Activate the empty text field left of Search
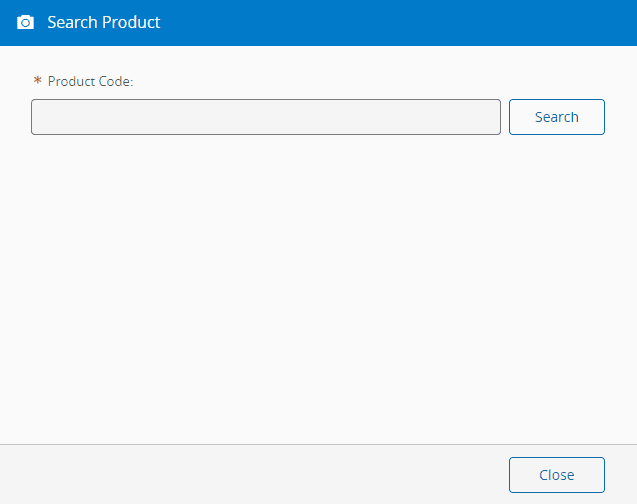This screenshot has height=504, width=637. (265, 117)
